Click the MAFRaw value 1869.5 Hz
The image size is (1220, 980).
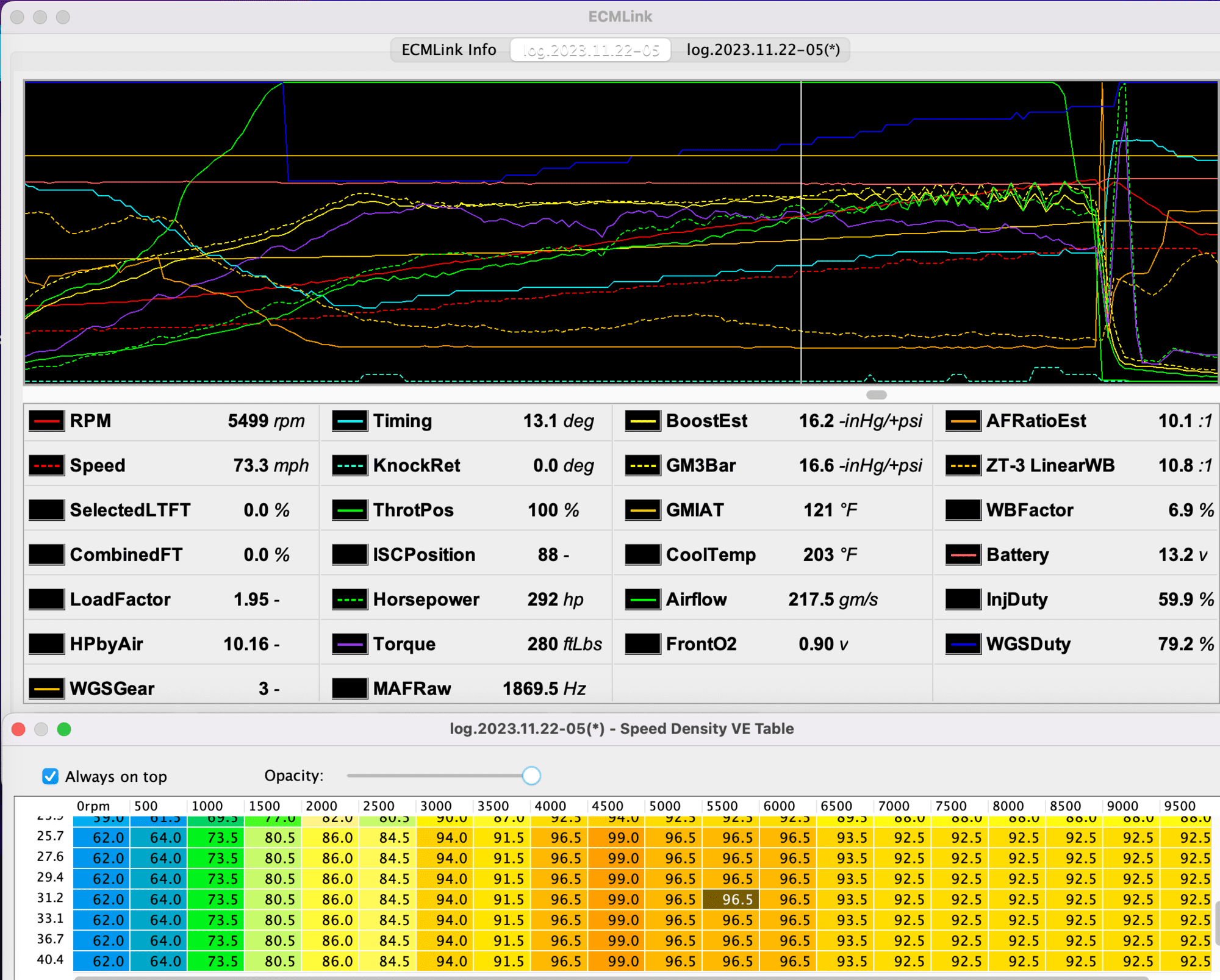544,689
